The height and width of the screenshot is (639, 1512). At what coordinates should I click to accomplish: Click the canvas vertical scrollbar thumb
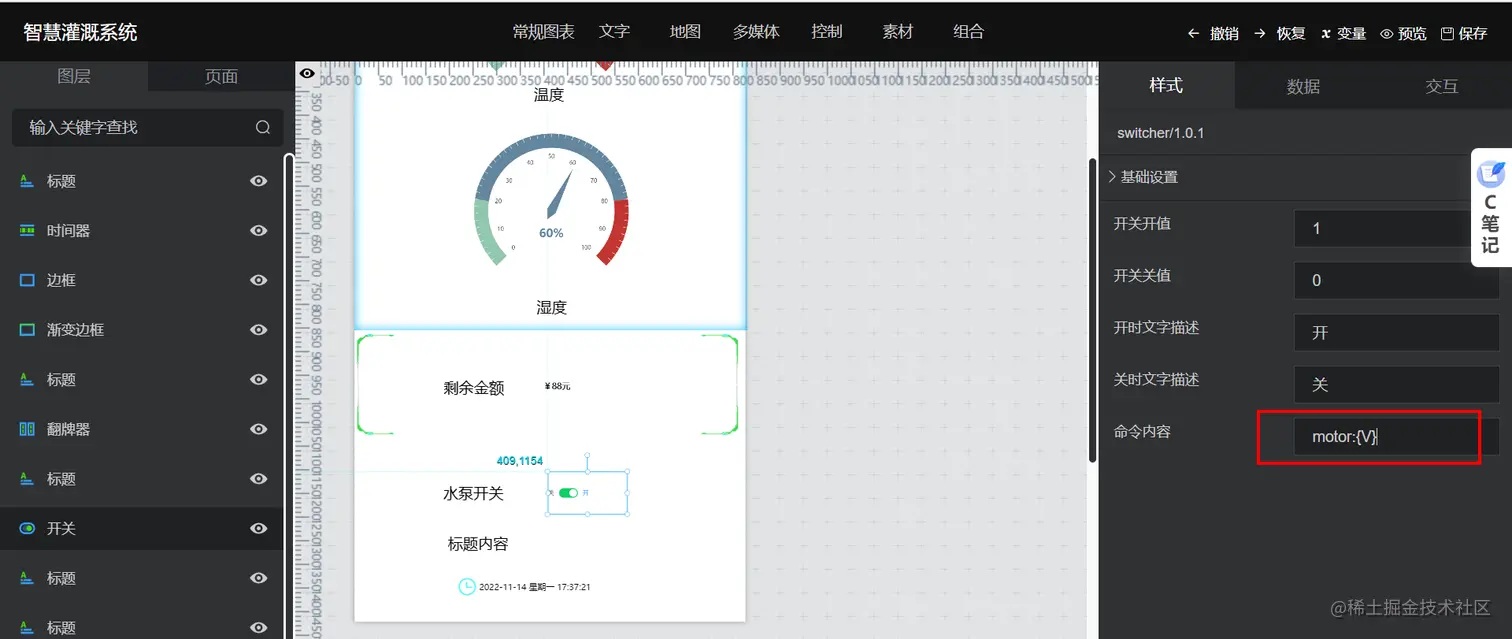pos(1092,310)
